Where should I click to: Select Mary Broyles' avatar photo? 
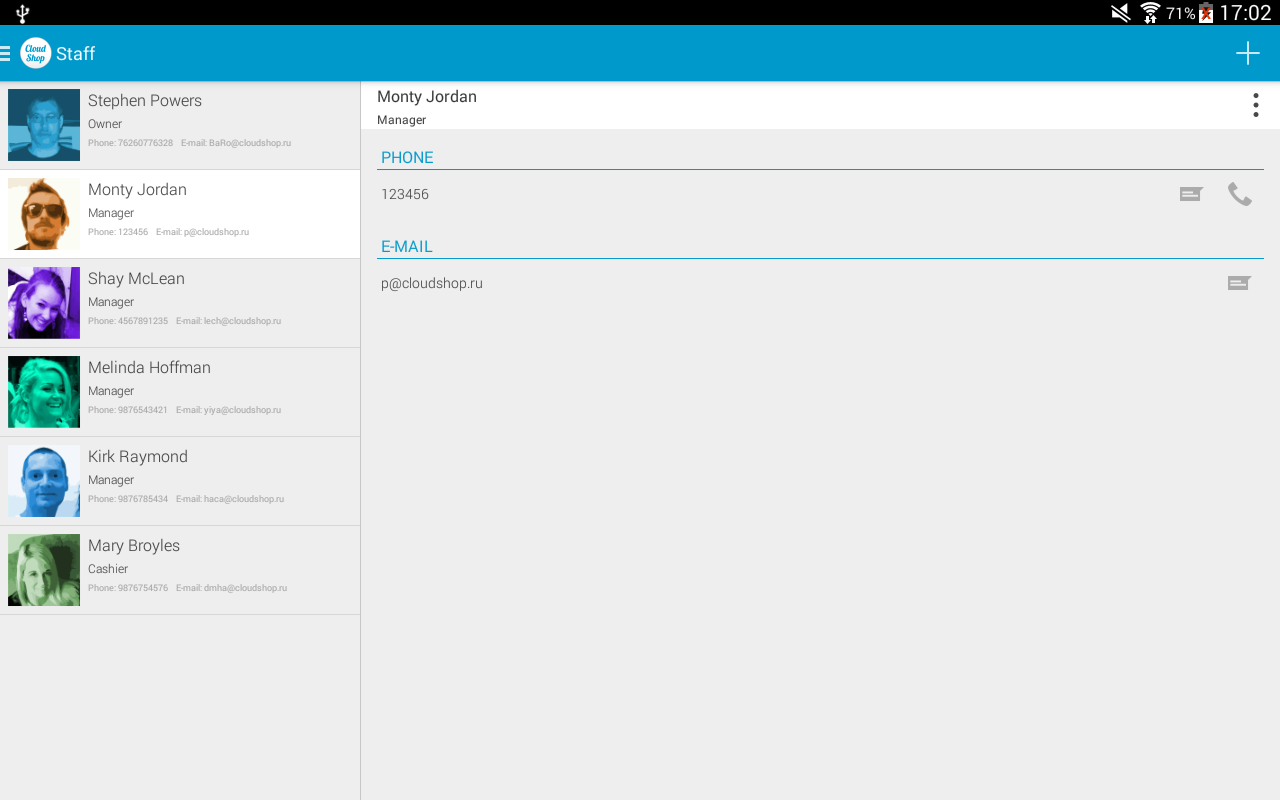[44, 570]
